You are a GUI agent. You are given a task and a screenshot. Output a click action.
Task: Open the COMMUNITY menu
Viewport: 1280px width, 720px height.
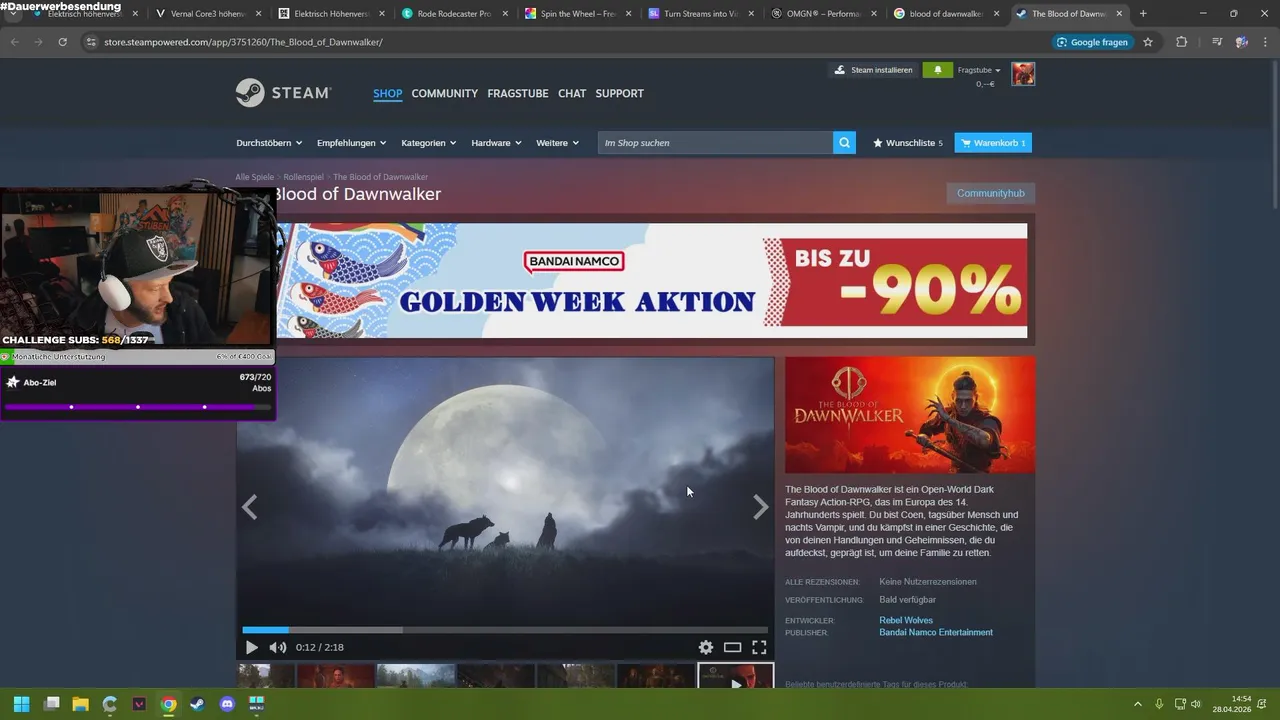coord(444,93)
